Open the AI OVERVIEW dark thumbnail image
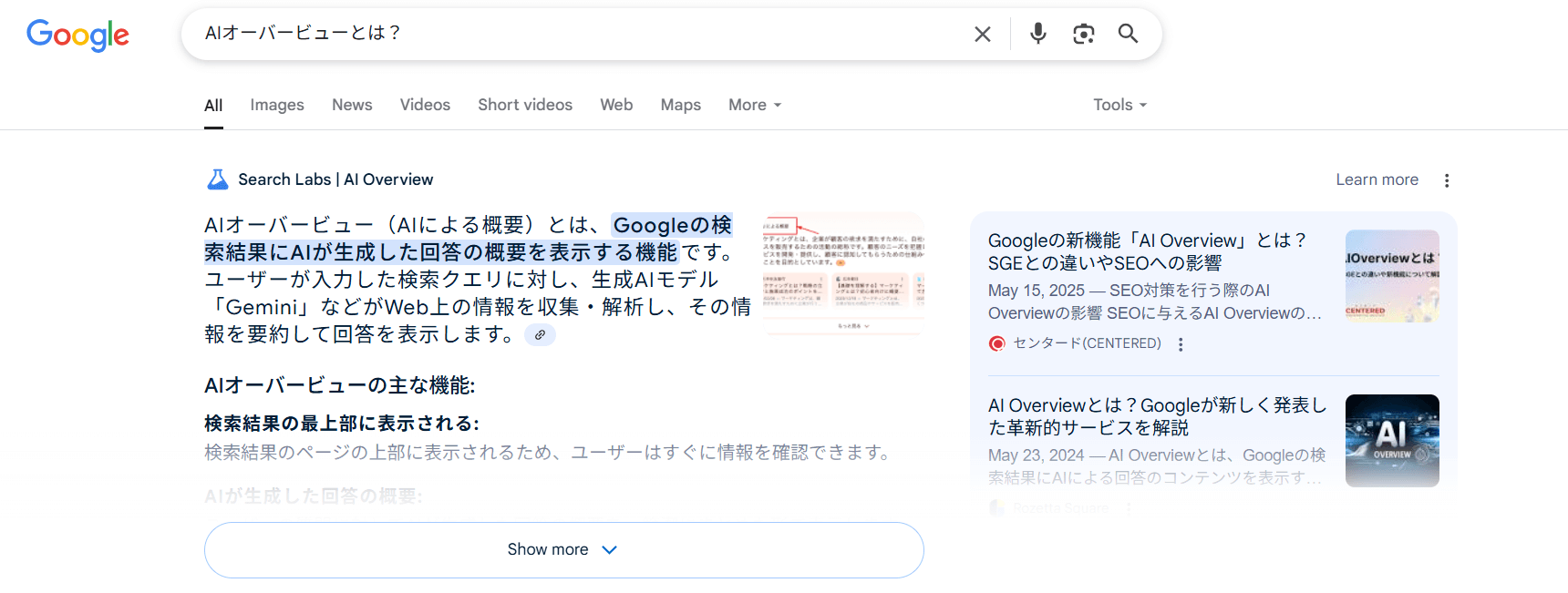This screenshot has width=1568, height=593. (x=1392, y=441)
